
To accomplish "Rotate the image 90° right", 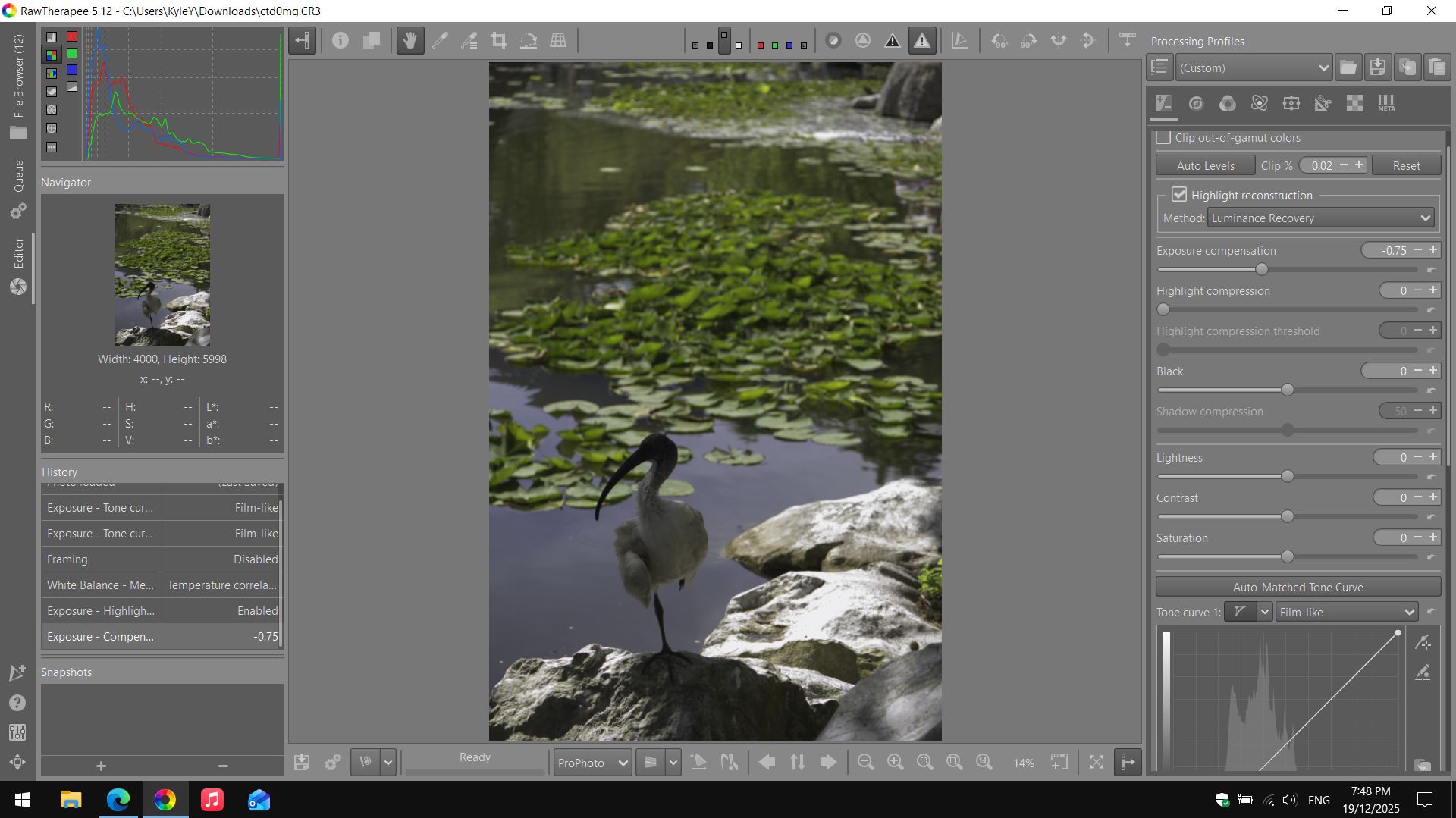I will click(x=1029, y=41).
